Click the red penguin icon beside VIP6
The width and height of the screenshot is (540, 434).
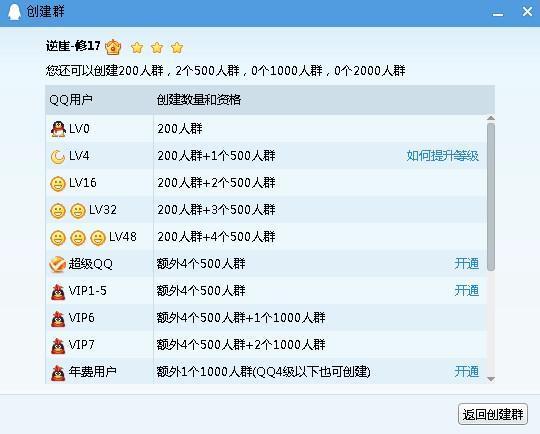tap(58, 319)
